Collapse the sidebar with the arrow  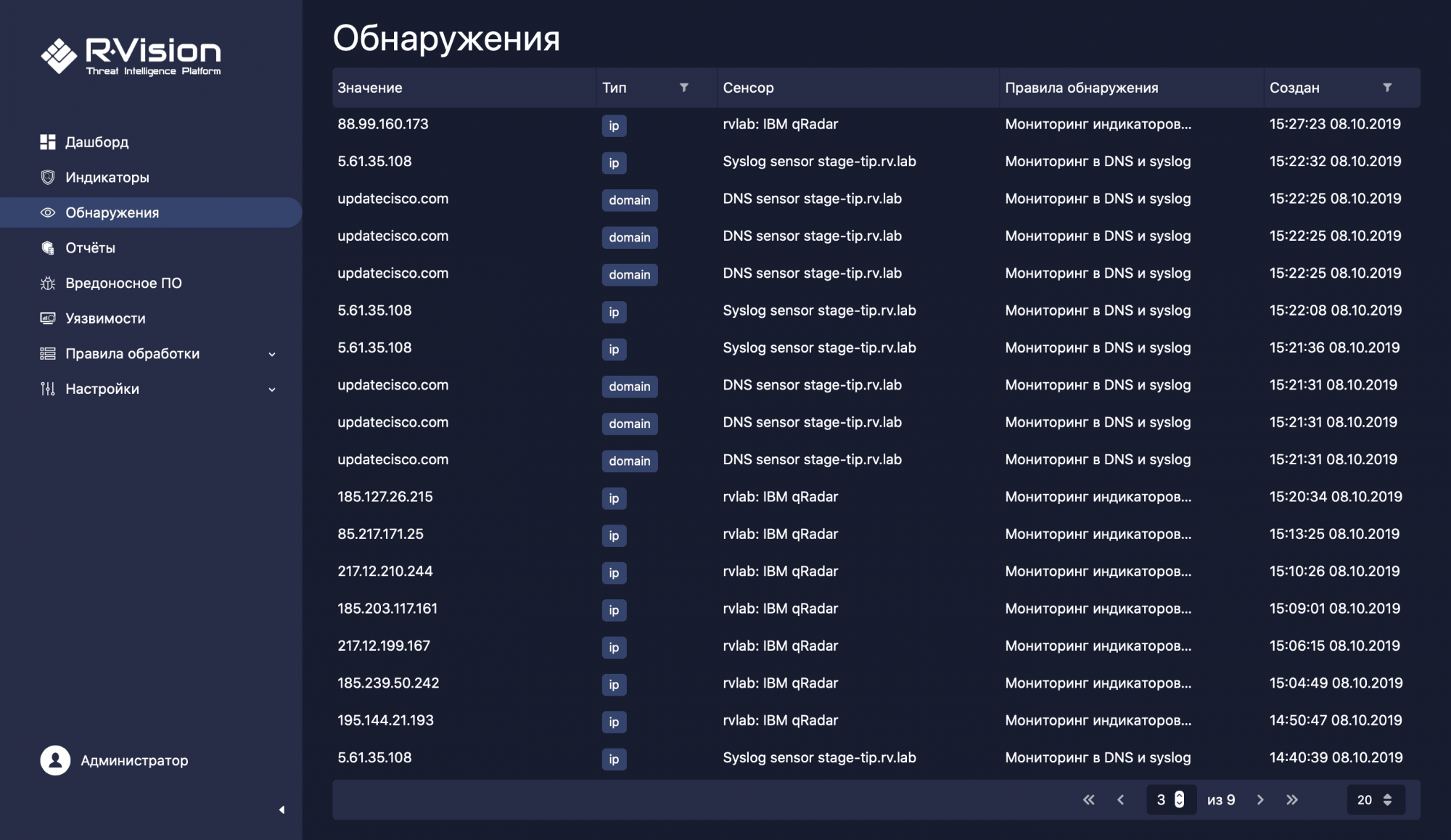[x=281, y=810]
